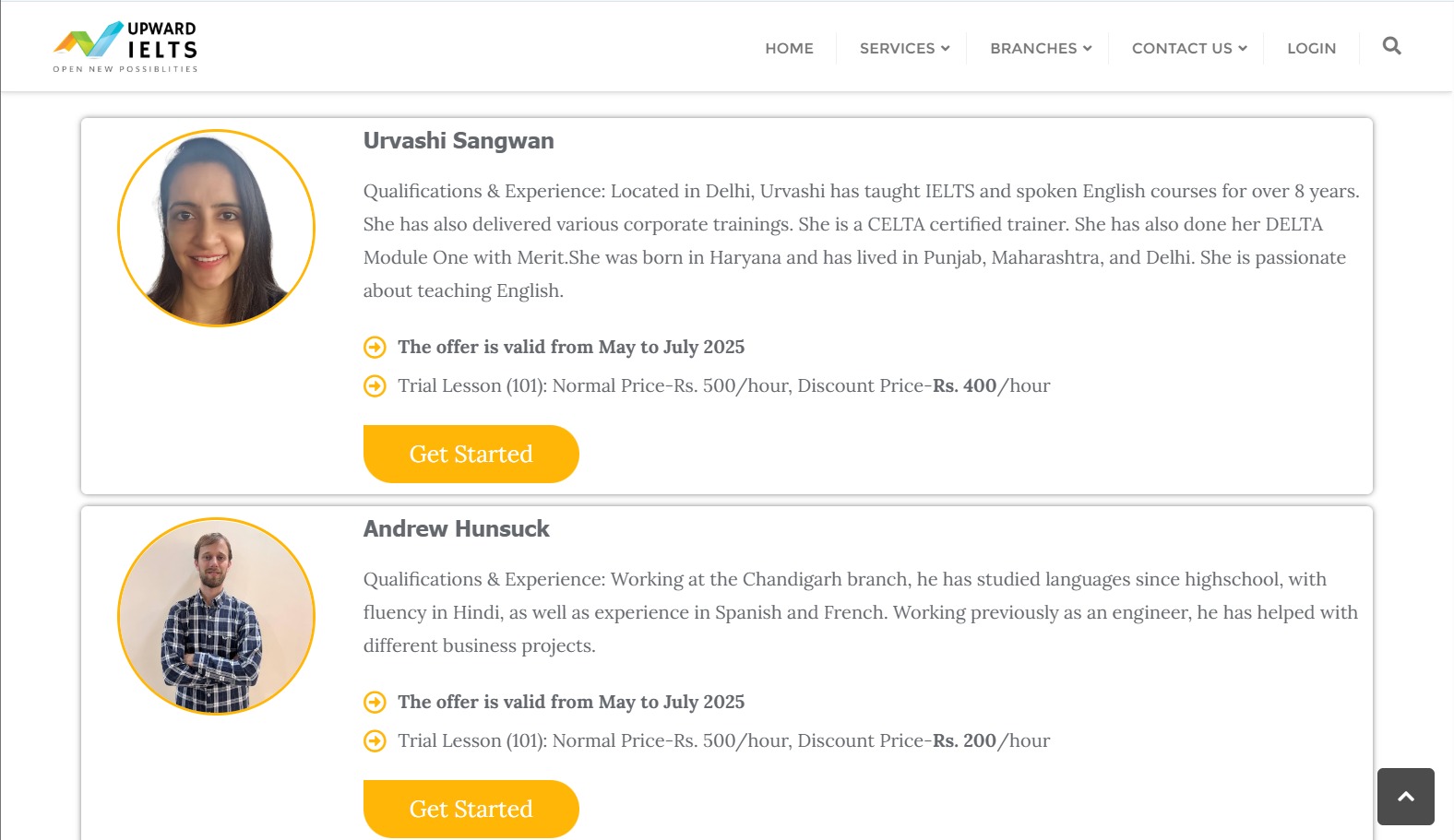Click arrow icon beside Andrew's offer validity
This screenshot has width=1454, height=840.
coord(375,703)
